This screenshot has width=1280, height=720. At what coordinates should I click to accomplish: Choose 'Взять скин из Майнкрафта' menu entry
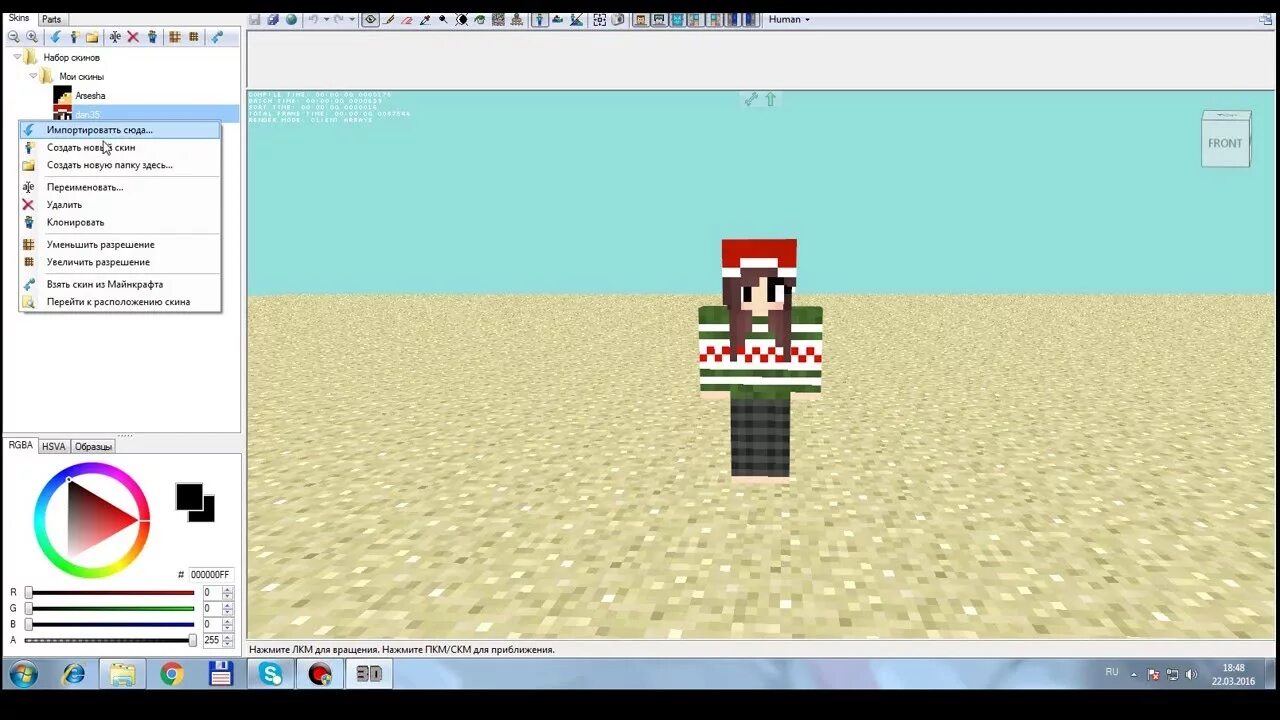tap(120, 284)
